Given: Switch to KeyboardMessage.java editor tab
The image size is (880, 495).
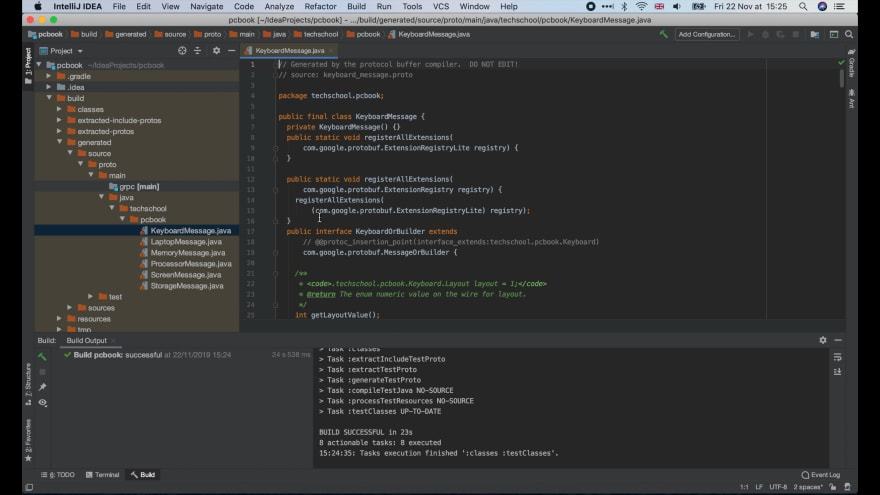Looking at the screenshot, I should pyautogui.click(x=289, y=51).
